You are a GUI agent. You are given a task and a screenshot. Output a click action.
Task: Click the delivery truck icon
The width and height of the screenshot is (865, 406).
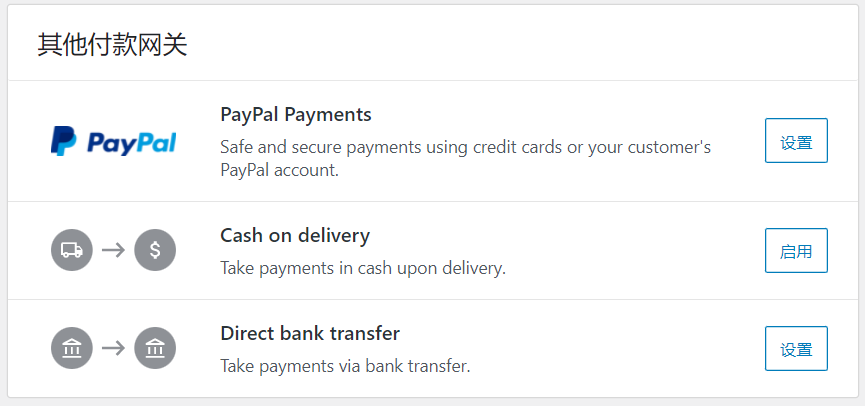coord(71,250)
